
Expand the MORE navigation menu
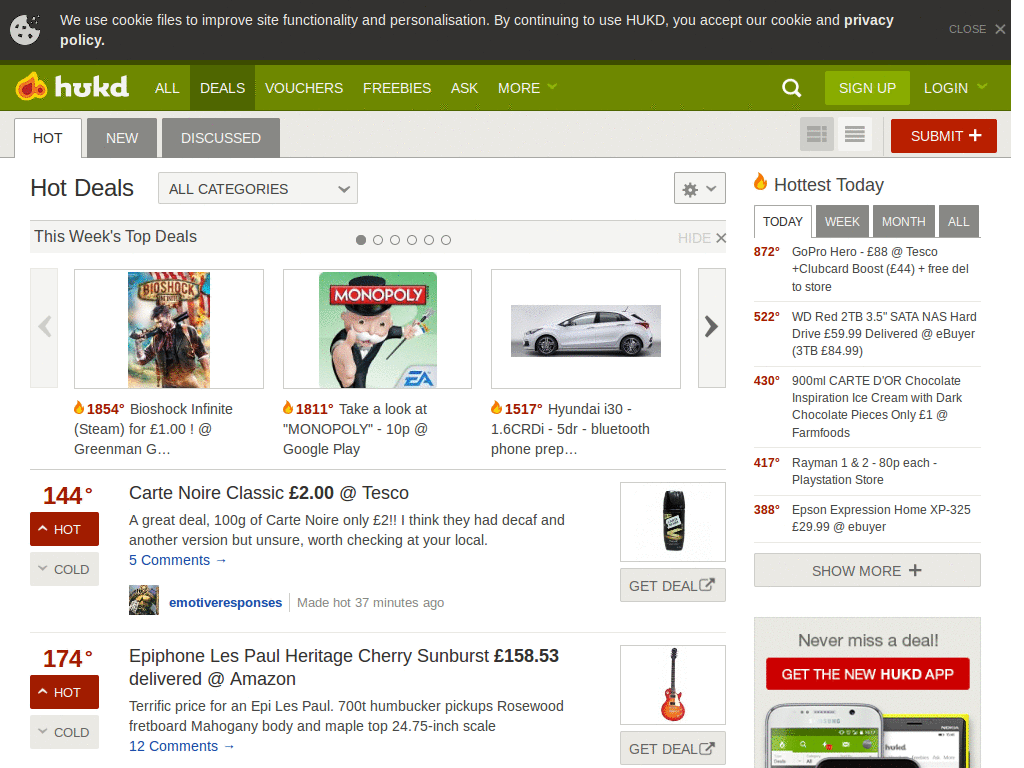(x=527, y=88)
